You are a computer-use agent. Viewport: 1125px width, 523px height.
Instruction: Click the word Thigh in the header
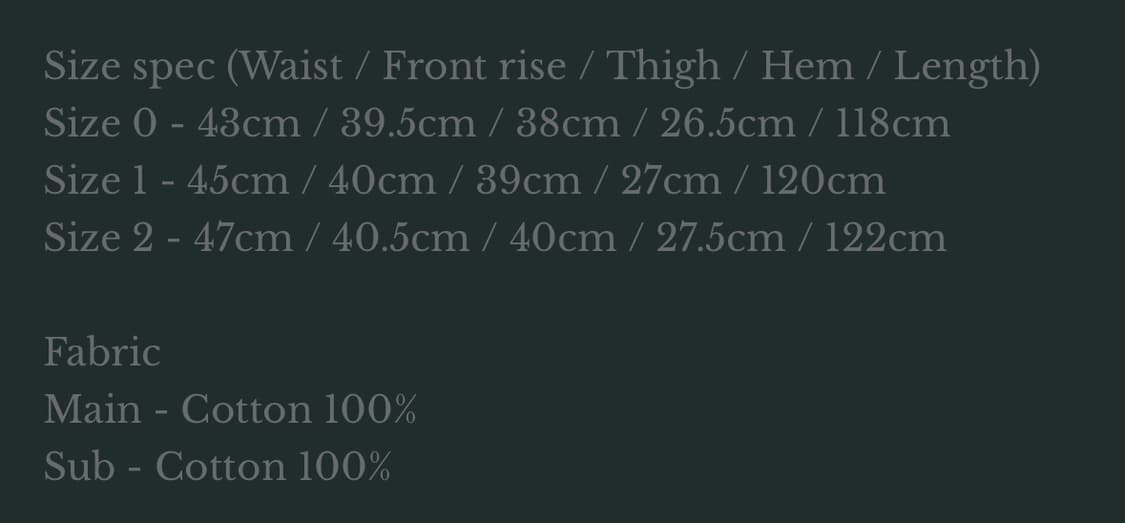pyautogui.click(x=663, y=67)
